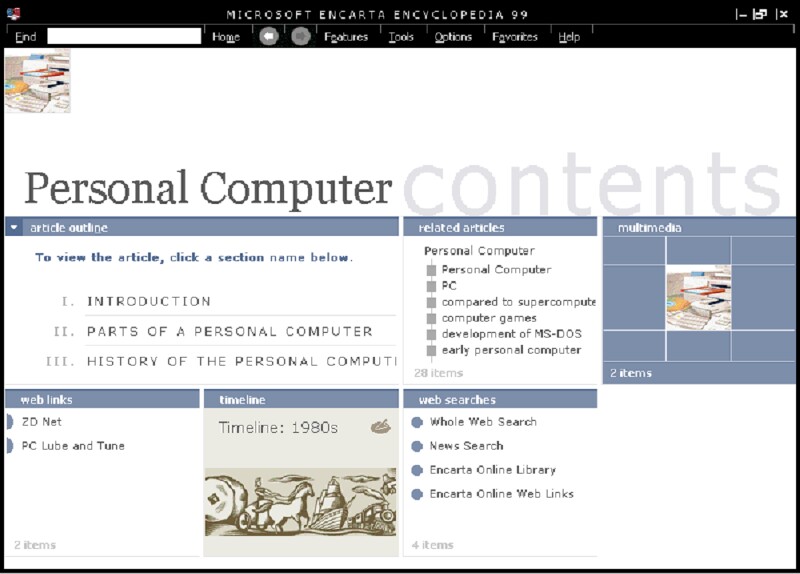Click the square bullet beside 'PC'

click(432, 286)
